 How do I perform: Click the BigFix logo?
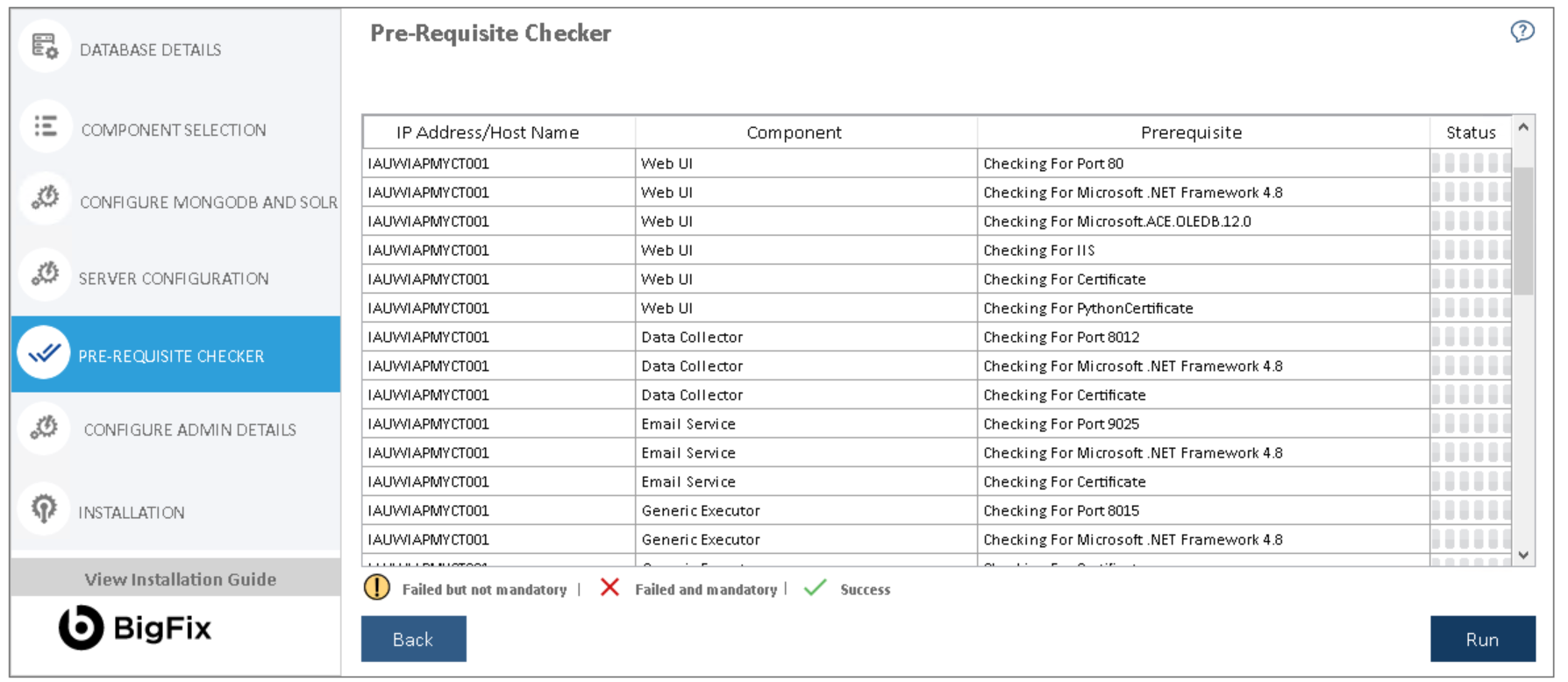135,628
